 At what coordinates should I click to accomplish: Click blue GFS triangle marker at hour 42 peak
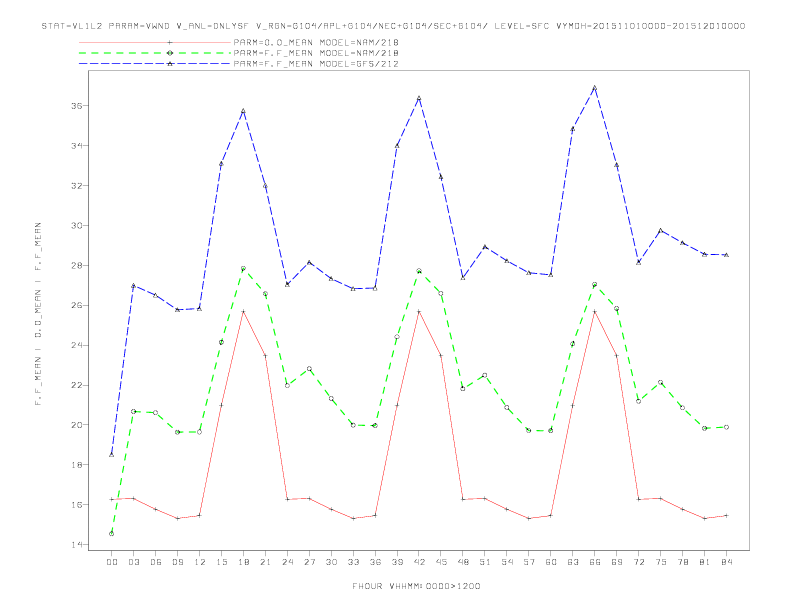[419, 98]
